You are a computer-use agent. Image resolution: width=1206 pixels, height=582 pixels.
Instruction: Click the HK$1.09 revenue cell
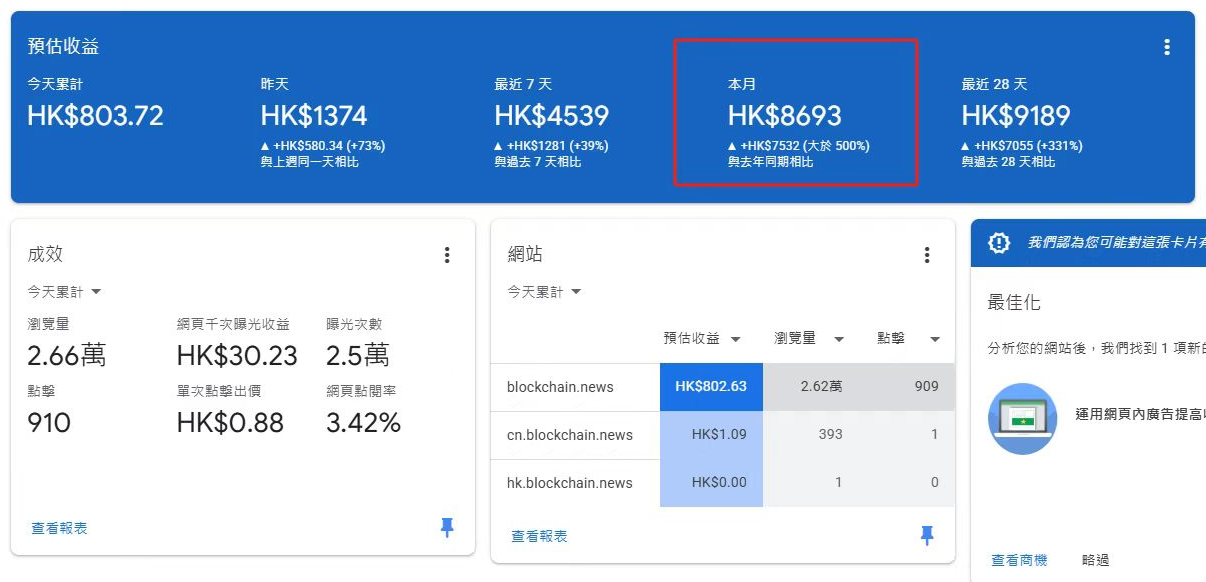point(711,435)
